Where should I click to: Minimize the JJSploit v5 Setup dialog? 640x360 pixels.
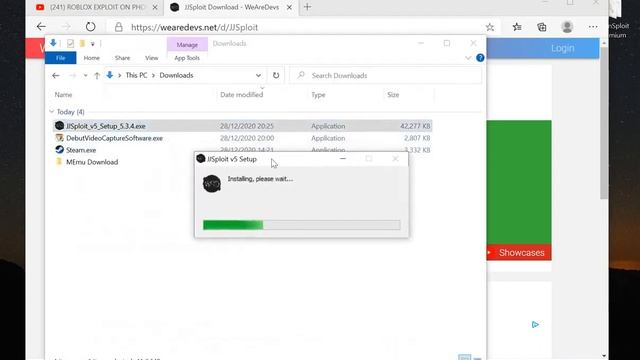click(x=343, y=159)
